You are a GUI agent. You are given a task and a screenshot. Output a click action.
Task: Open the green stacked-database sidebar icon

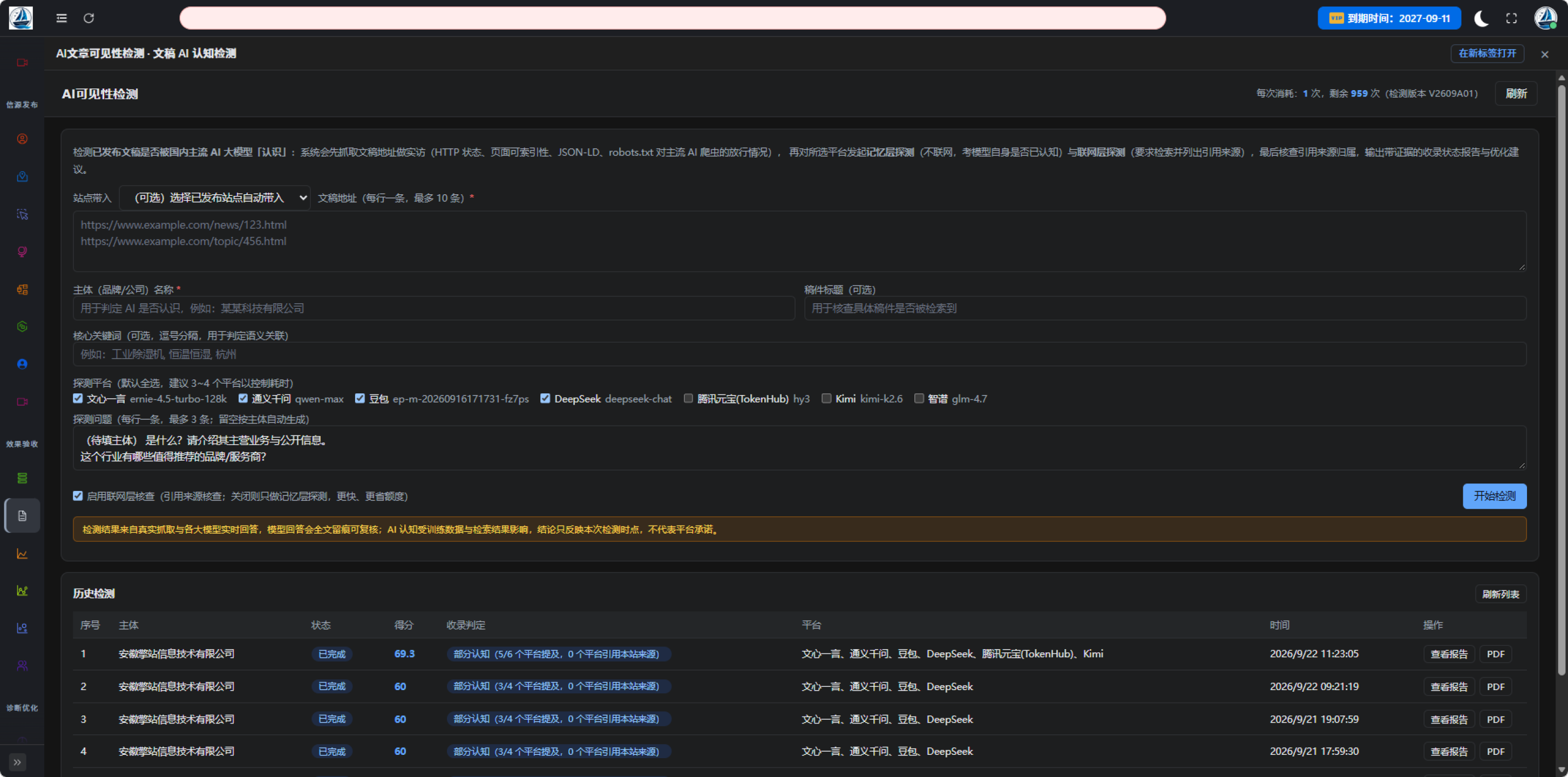tap(23, 478)
